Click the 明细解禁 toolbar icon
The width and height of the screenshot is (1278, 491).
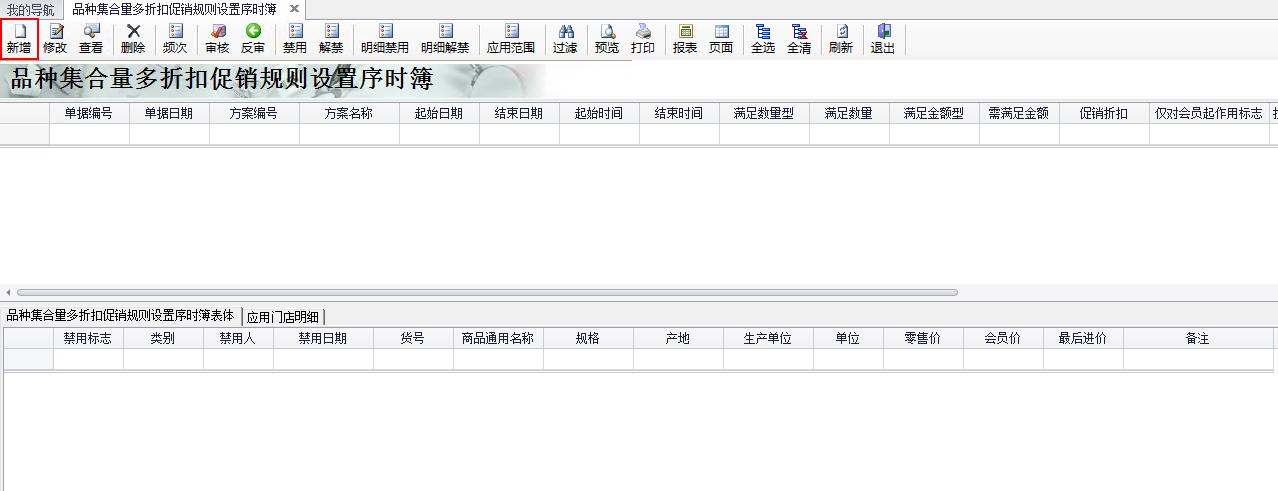tap(445, 39)
